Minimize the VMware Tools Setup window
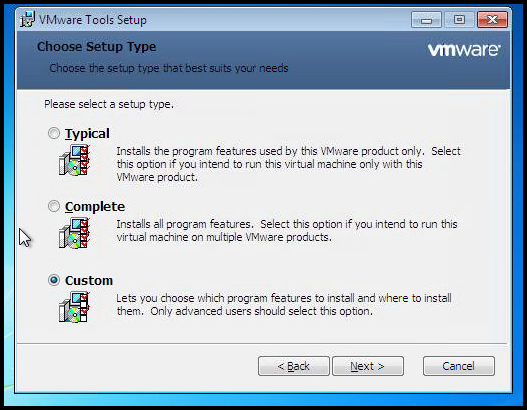Image resolution: width=527 pixels, height=410 pixels. 426,20
